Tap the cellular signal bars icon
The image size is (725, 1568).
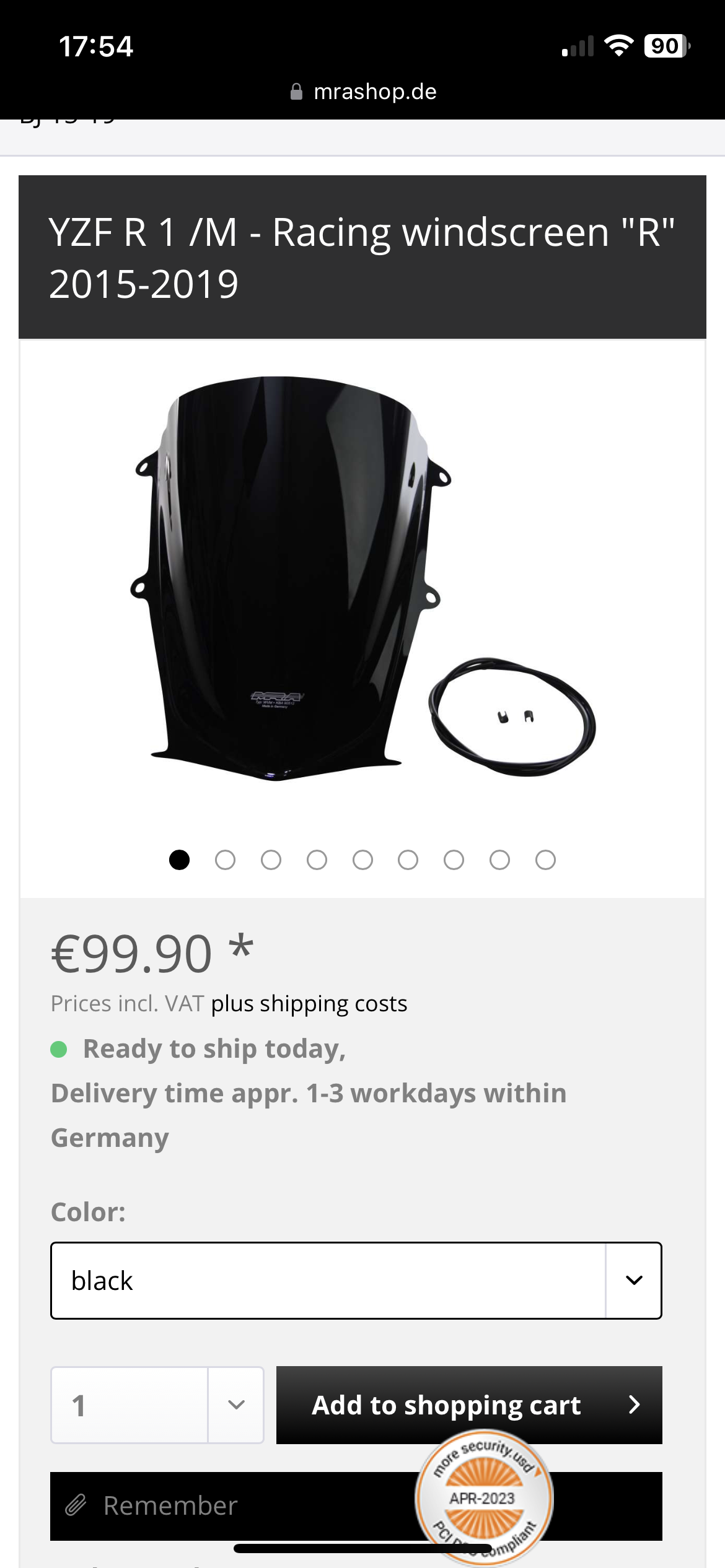[578, 46]
